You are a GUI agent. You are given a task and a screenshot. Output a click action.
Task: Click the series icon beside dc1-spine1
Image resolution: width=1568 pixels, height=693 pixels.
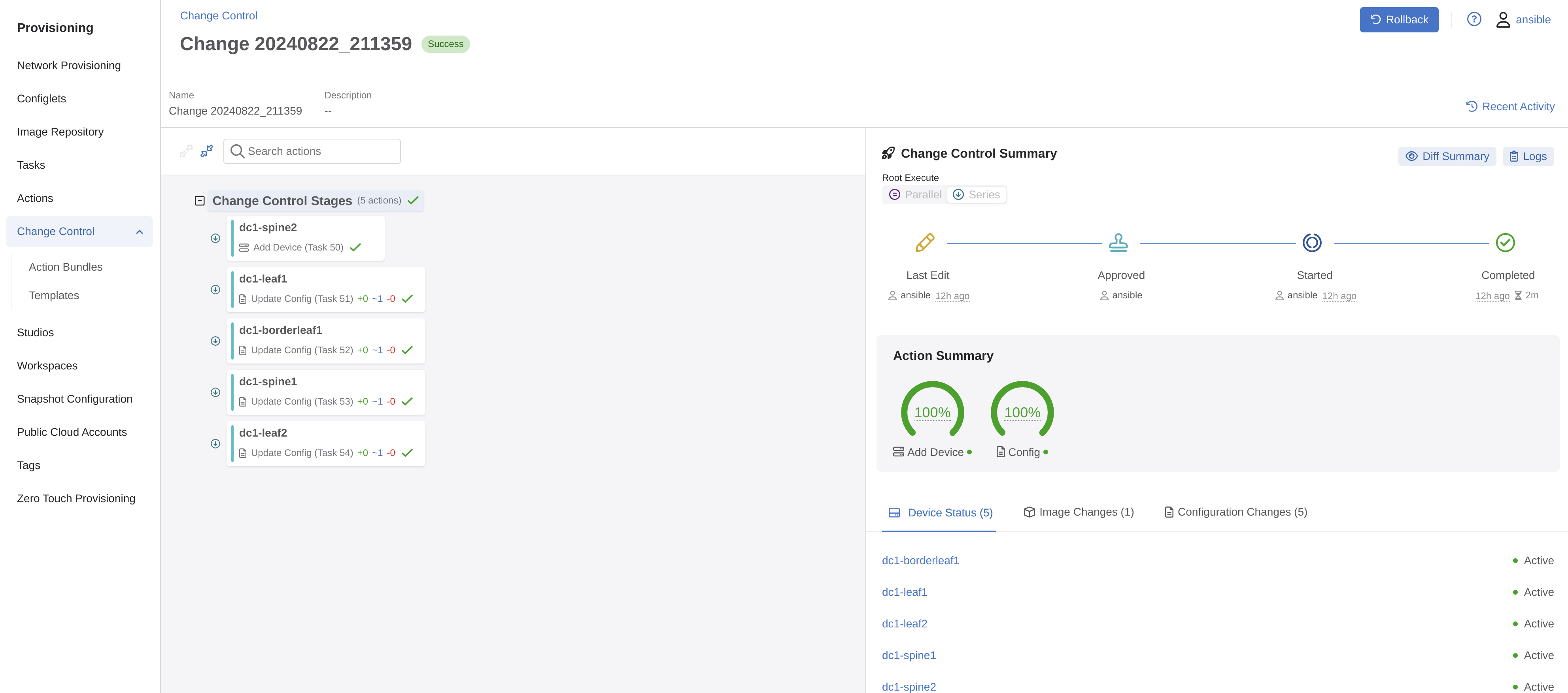point(215,392)
